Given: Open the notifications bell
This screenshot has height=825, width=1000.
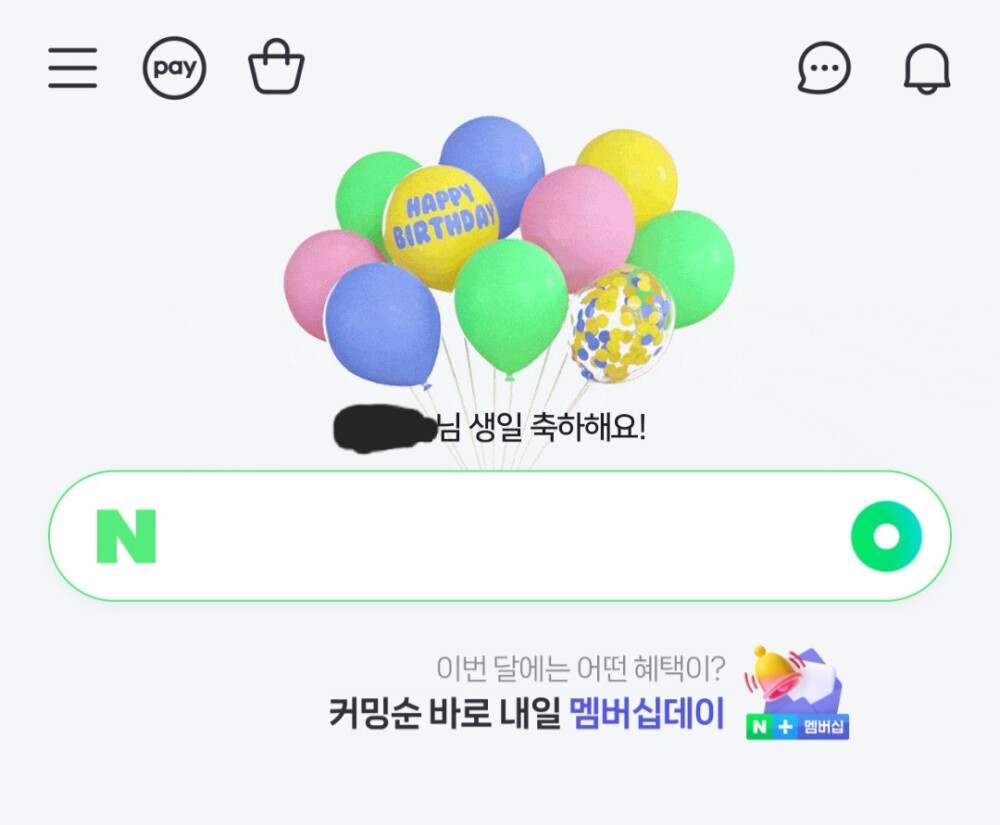Looking at the screenshot, I should 927,68.
